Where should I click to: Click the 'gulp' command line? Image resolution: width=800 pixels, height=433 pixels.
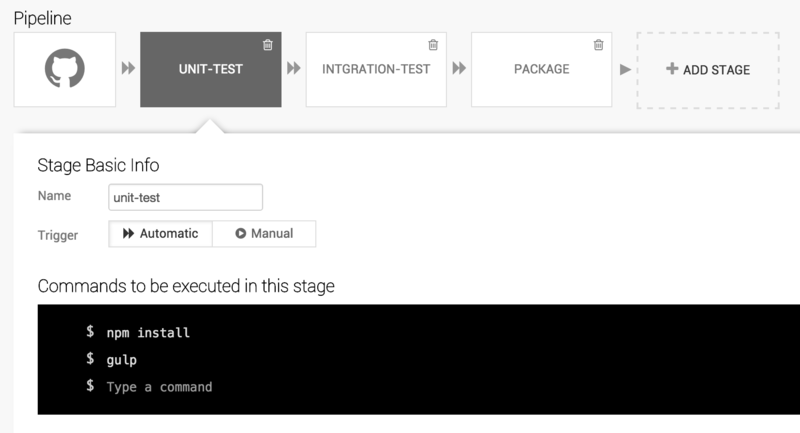pos(121,360)
